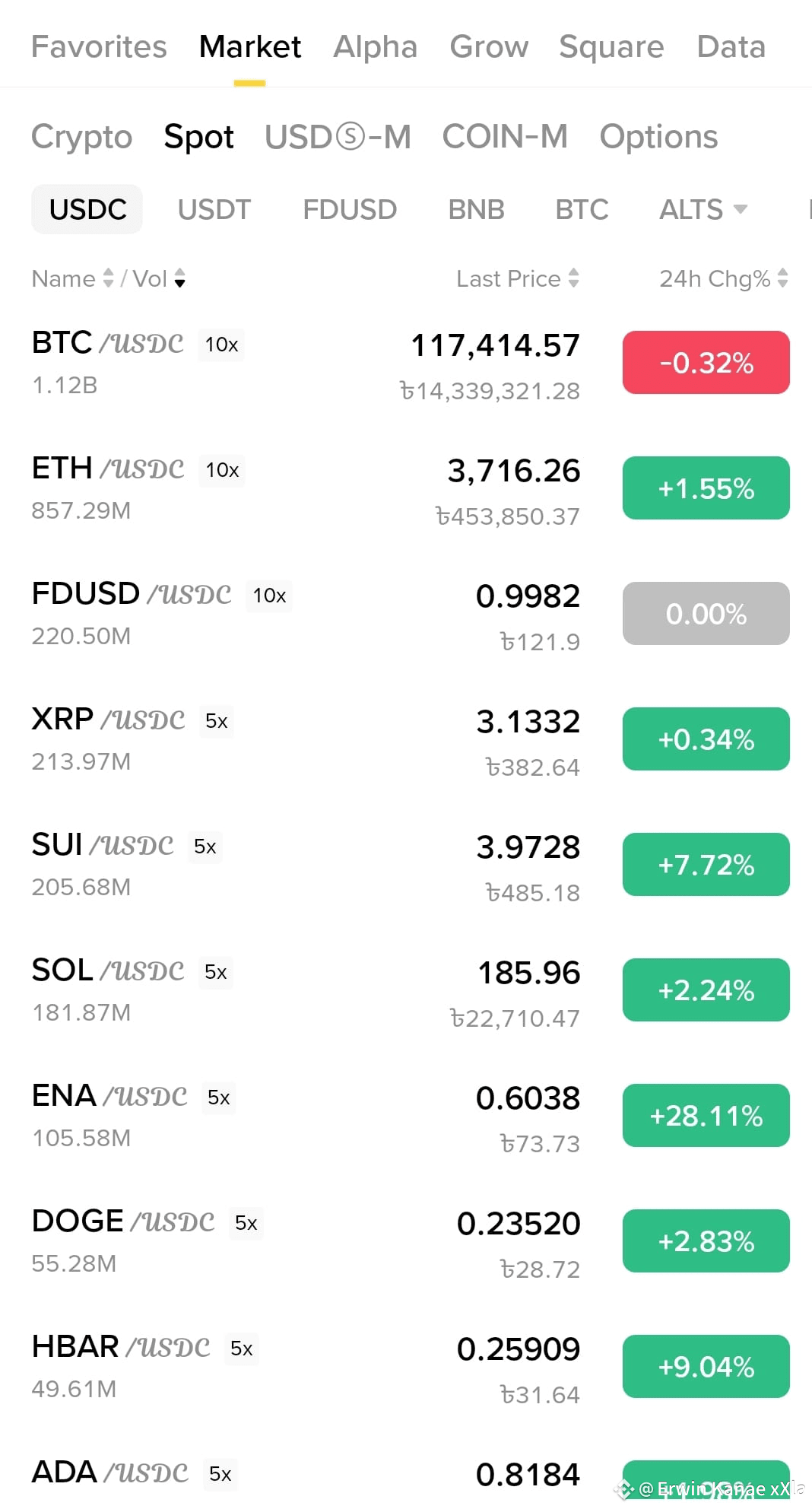
Task: Tap the ENA +28.11% green badge
Action: [x=706, y=1116]
